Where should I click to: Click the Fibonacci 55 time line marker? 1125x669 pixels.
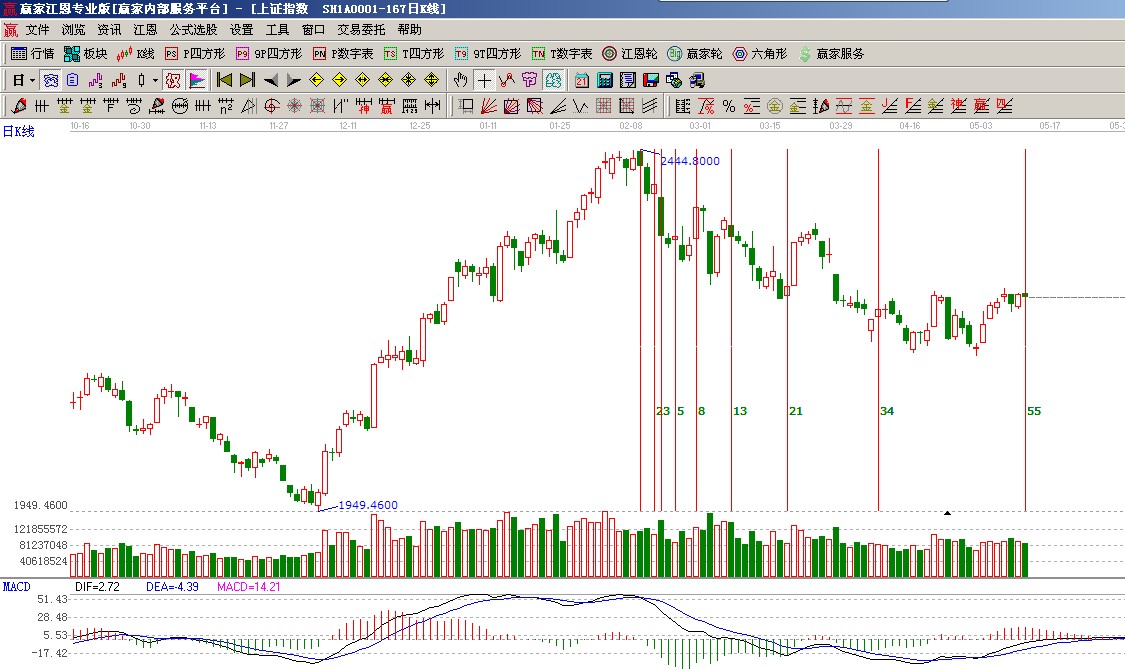1034,411
